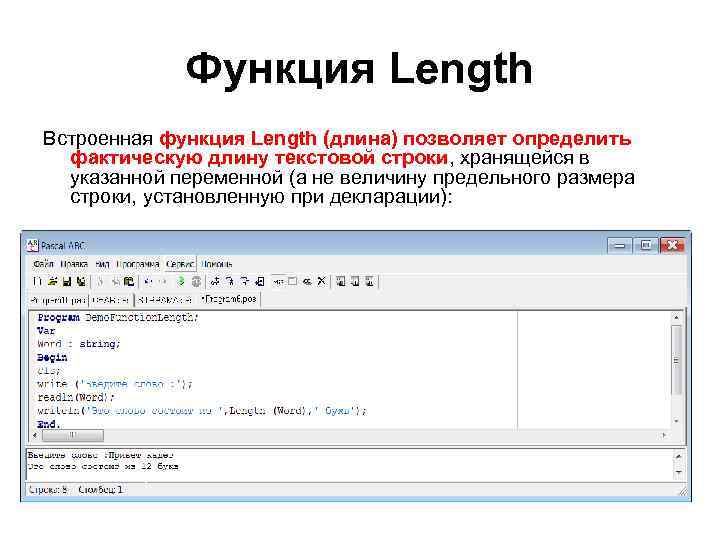Click the 'Строка' status bar entry
The width and height of the screenshot is (720, 540).
pyautogui.click(x=48, y=490)
